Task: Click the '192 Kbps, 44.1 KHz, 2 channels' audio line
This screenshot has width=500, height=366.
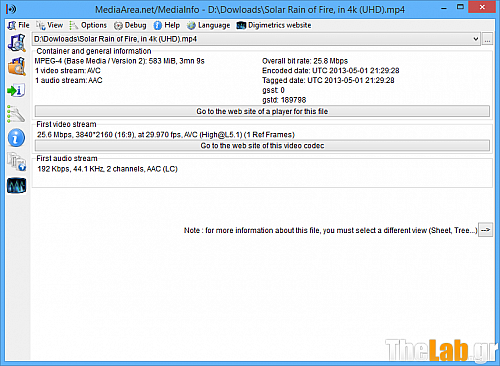Action: (107, 169)
